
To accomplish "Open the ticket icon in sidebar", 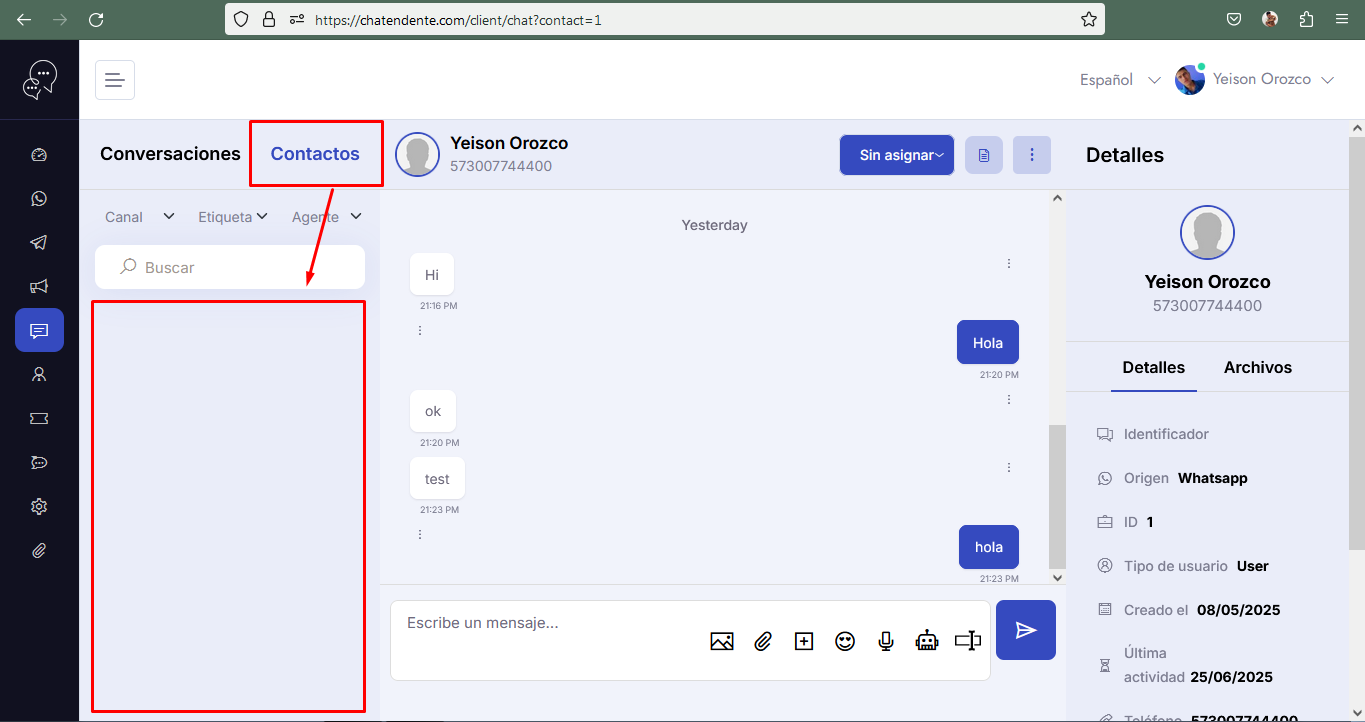I will pos(39,418).
